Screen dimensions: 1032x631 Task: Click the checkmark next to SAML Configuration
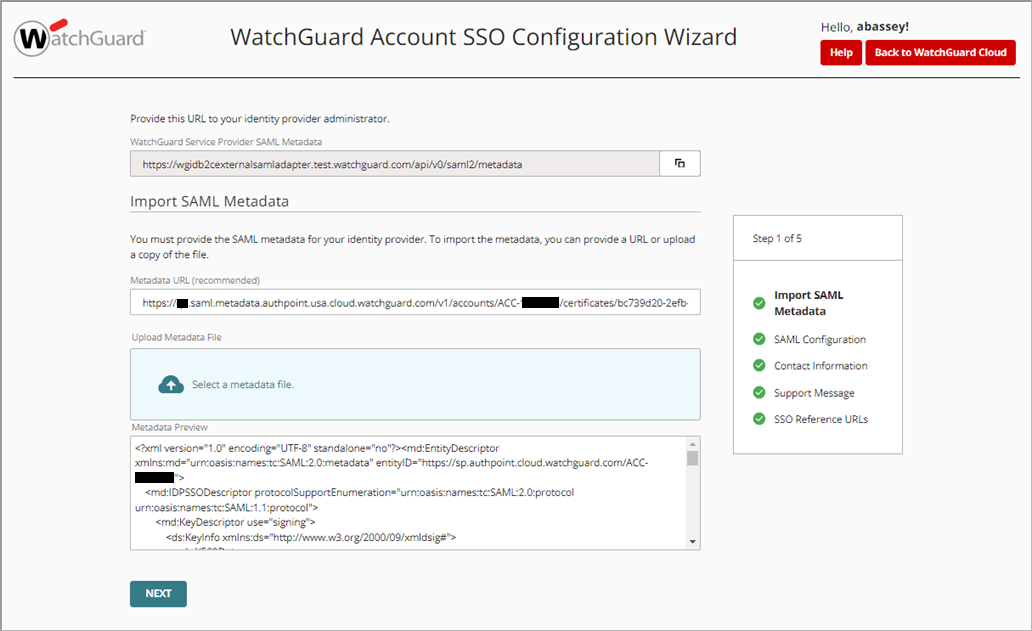(x=759, y=339)
